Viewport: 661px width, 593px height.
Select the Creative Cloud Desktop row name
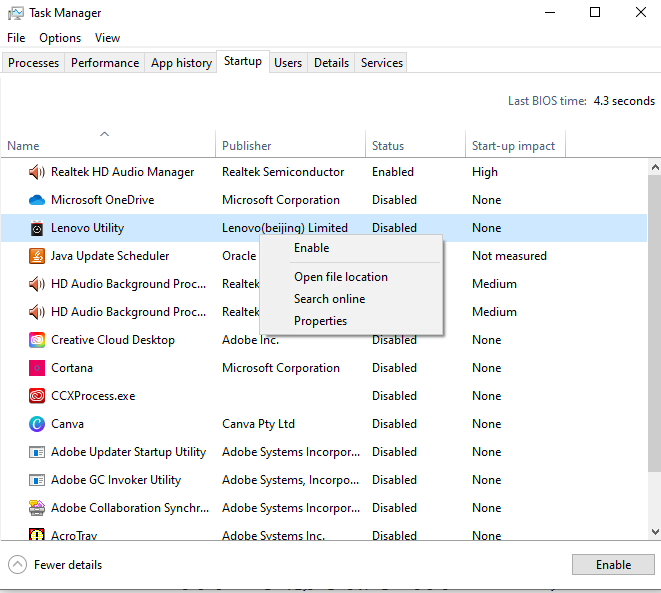point(113,340)
